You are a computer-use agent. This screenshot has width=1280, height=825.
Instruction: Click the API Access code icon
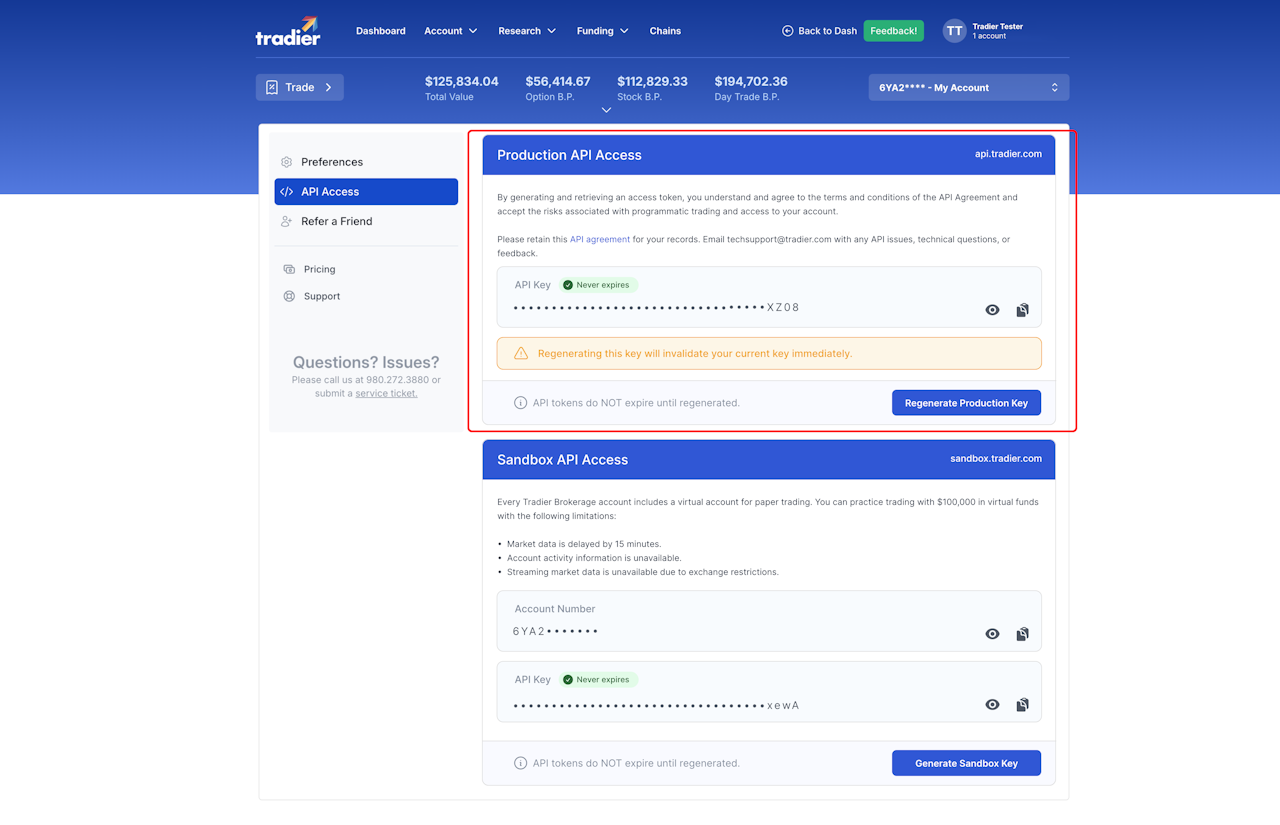point(287,192)
